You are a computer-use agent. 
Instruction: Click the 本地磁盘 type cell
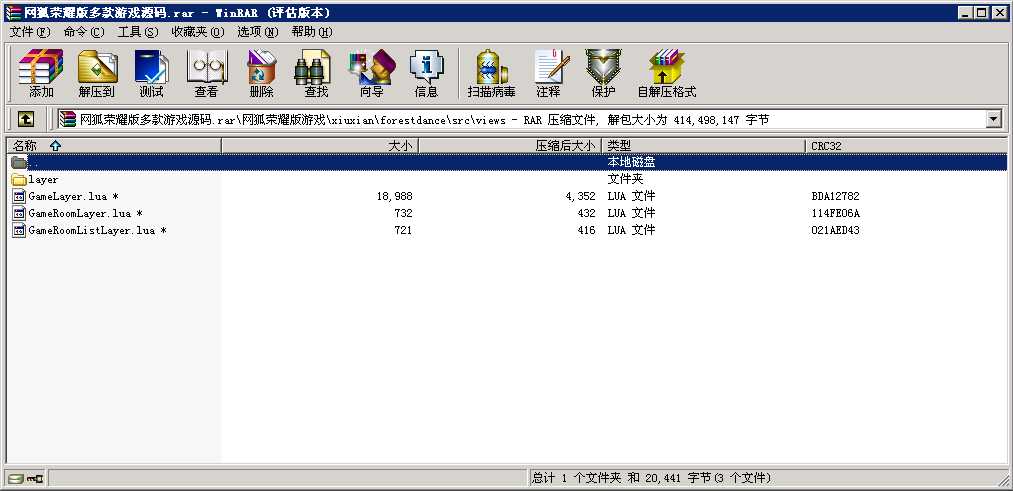pyautogui.click(x=631, y=162)
